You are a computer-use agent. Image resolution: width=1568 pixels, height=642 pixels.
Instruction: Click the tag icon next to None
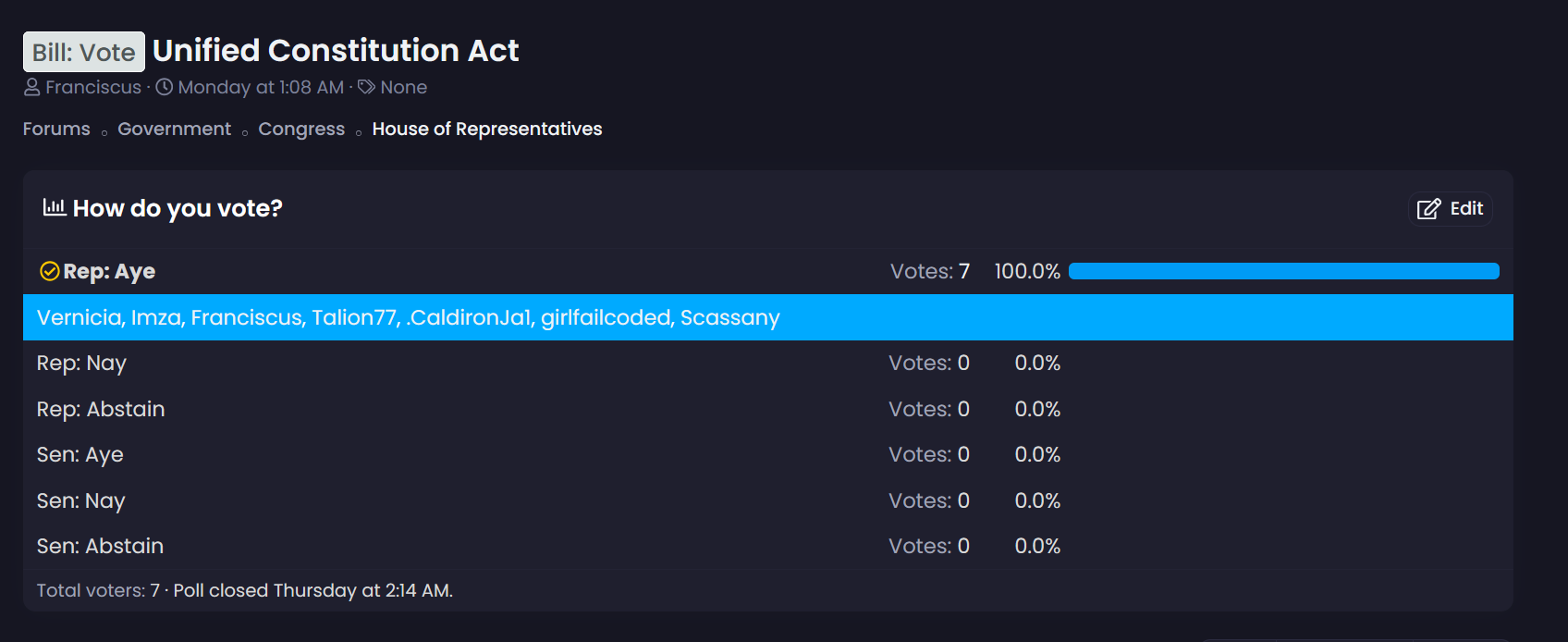(367, 87)
